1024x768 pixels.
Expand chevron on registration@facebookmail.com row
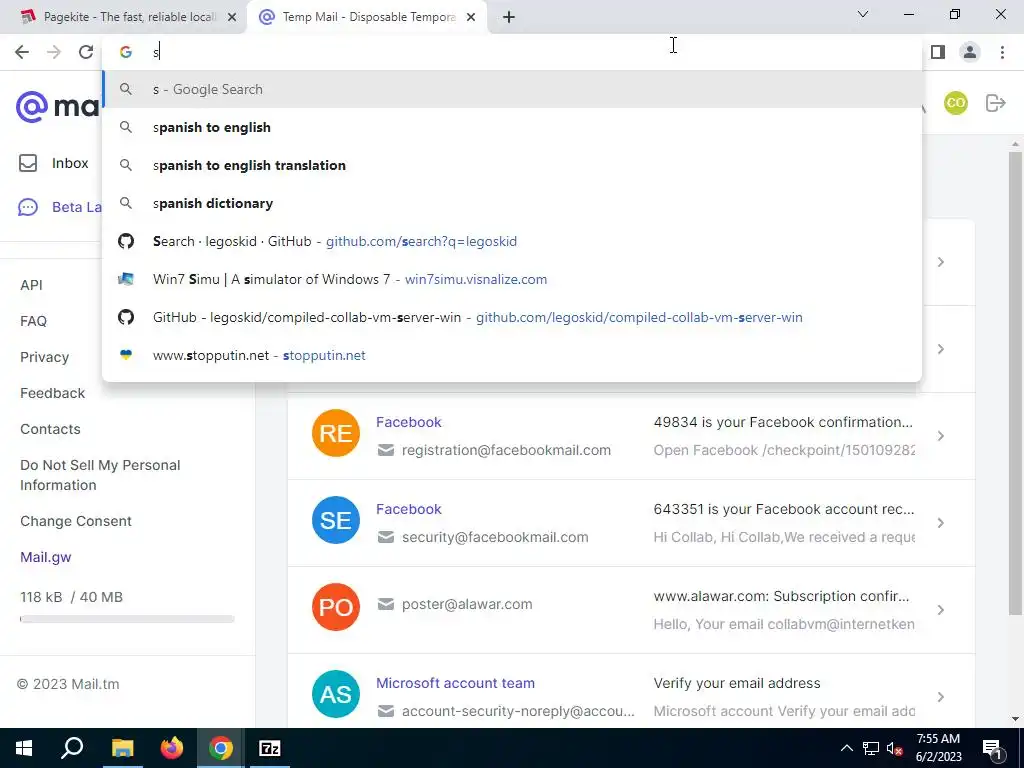[940, 436]
